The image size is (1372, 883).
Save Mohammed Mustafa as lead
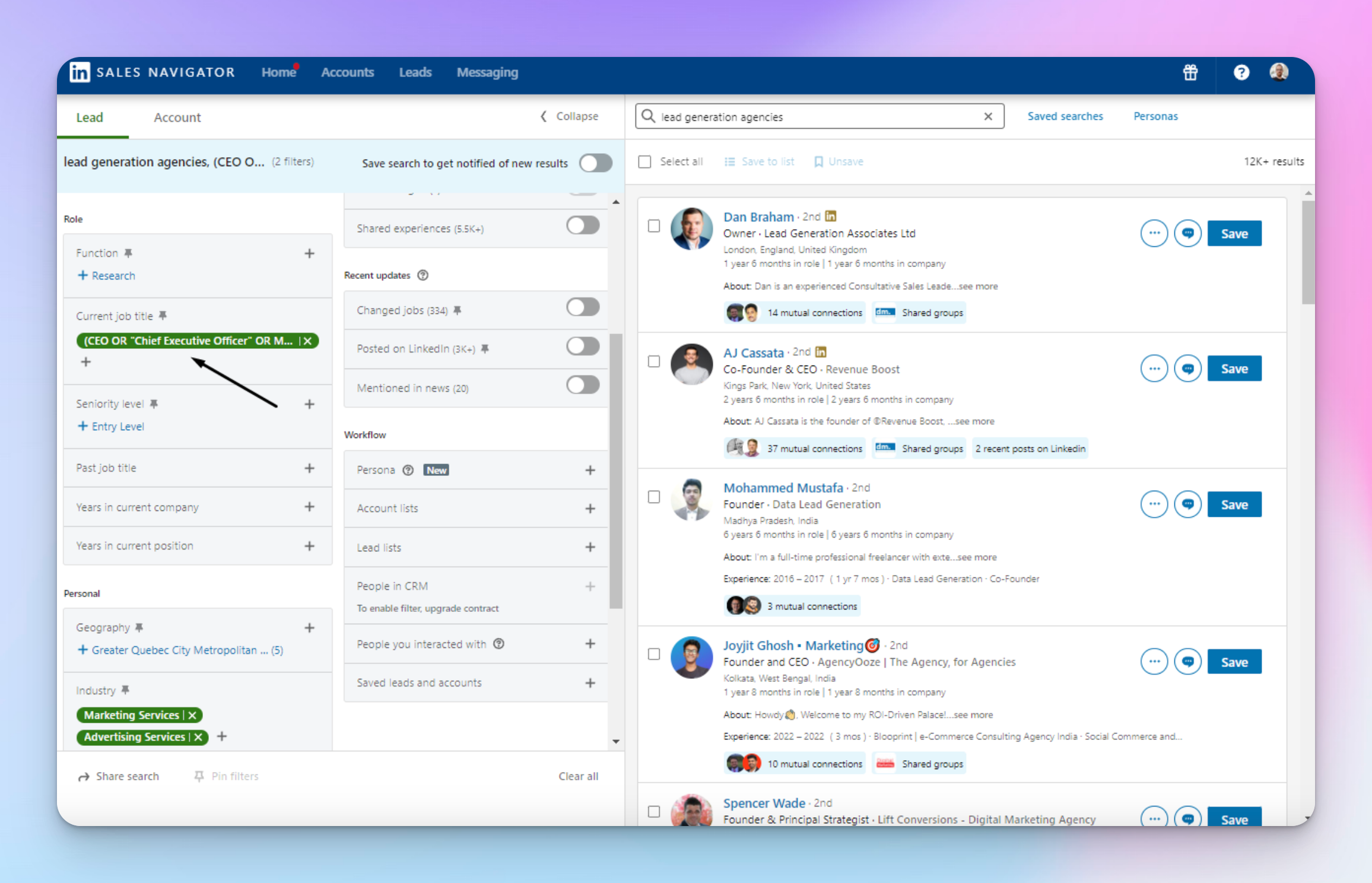tap(1234, 505)
